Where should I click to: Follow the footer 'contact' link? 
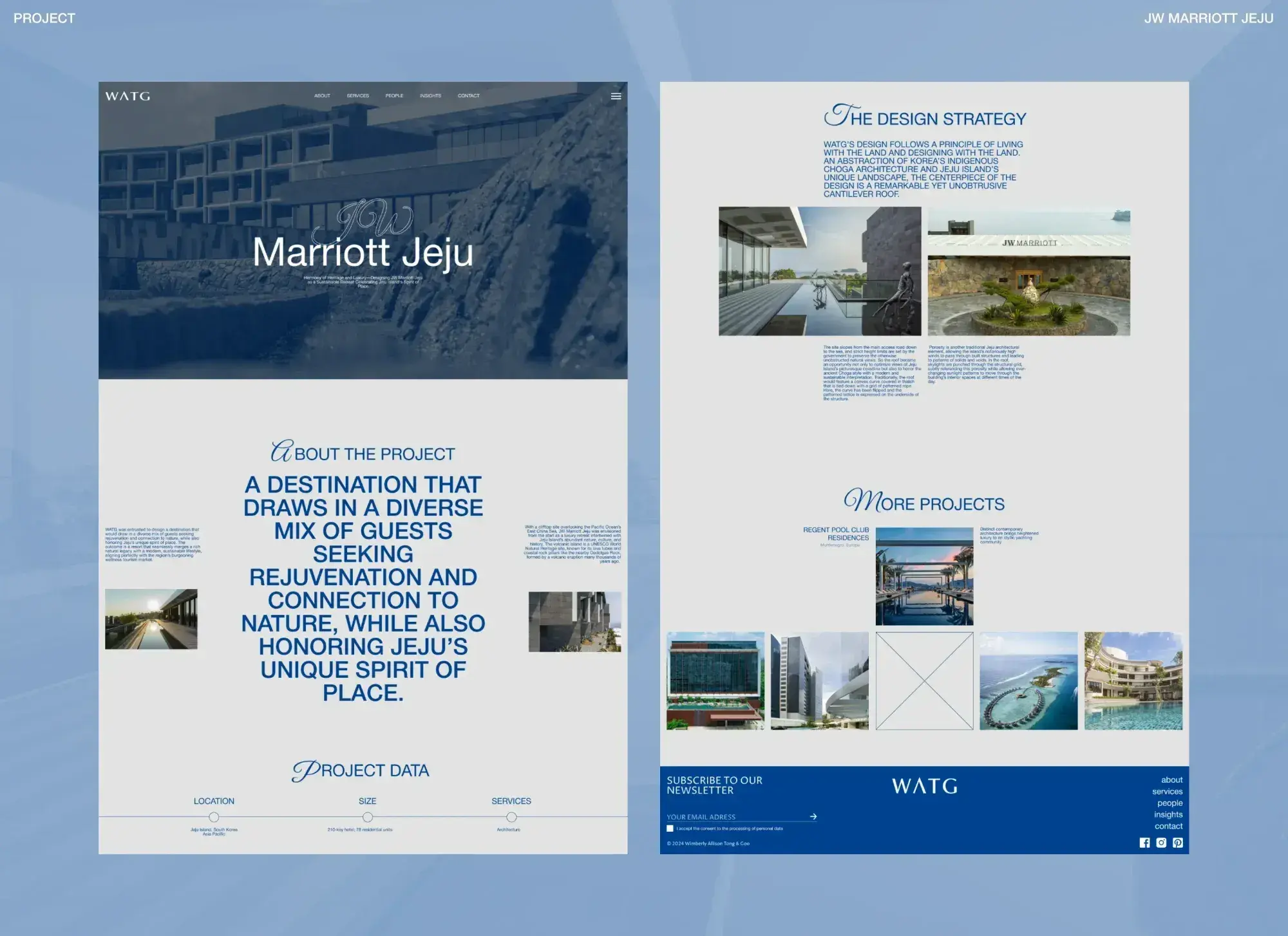click(x=1168, y=826)
